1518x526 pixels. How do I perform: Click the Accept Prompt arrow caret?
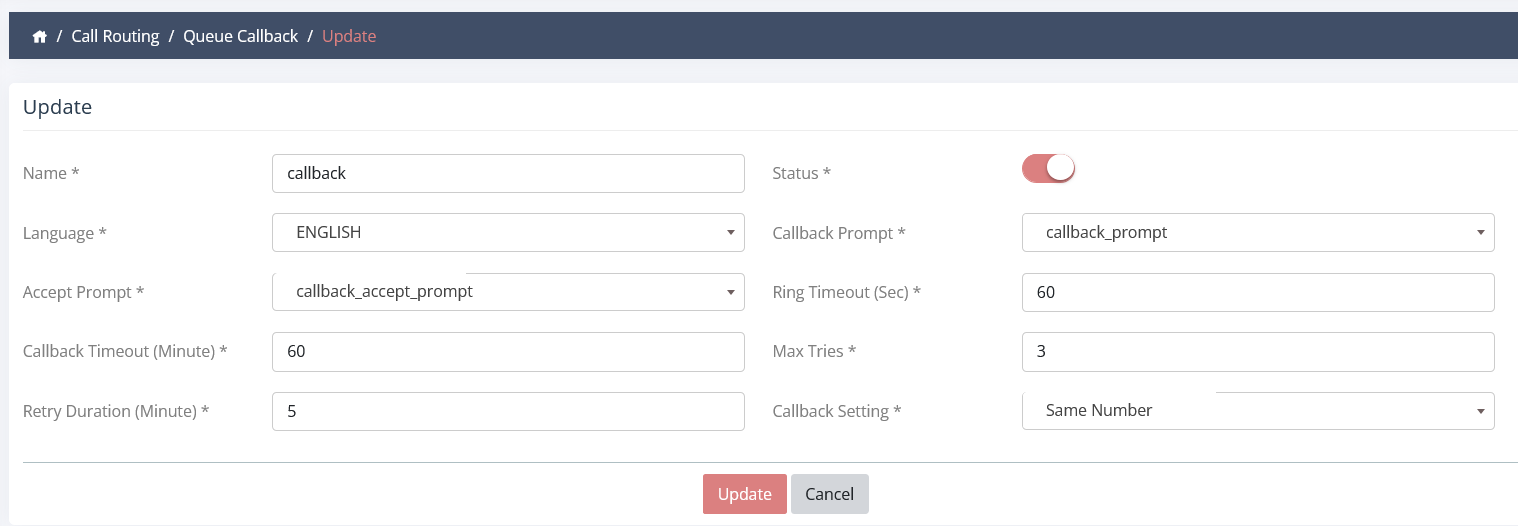pyautogui.click(x=730, y=293)
